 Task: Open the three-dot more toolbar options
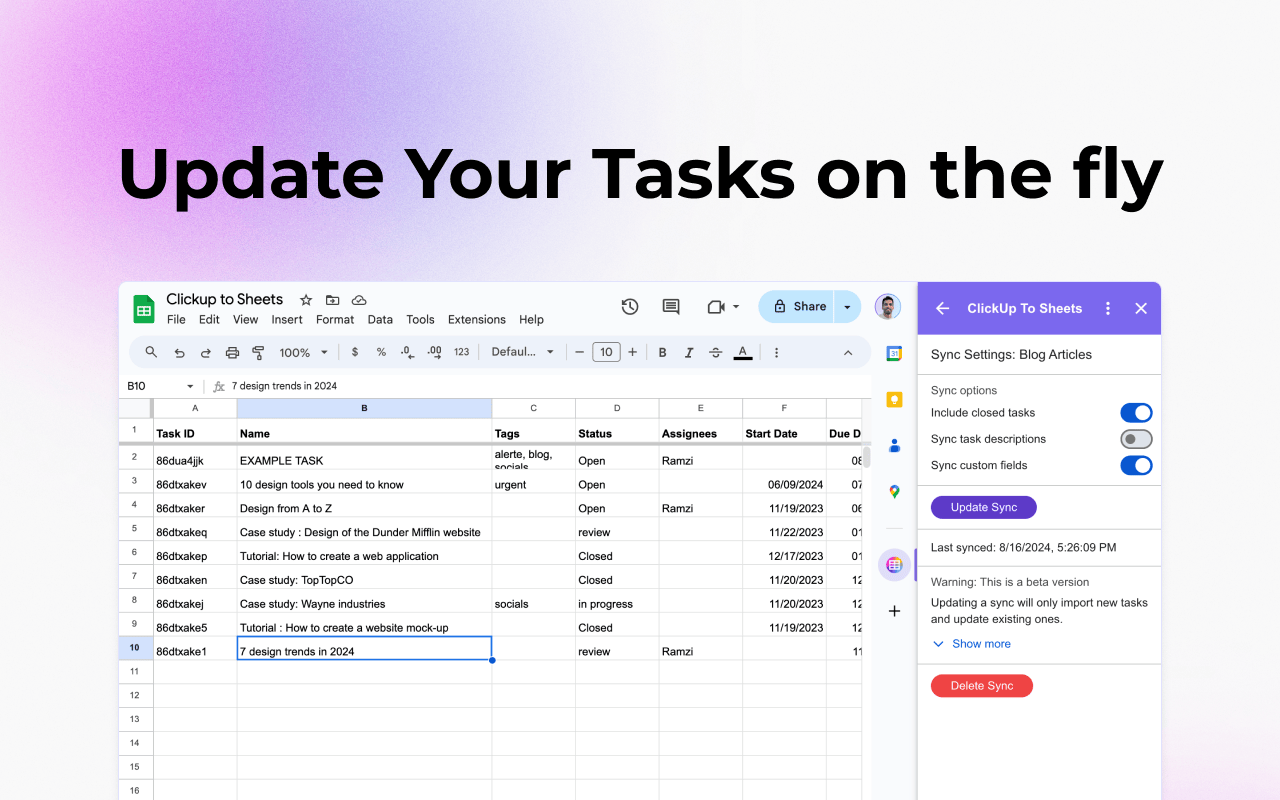tap(776, 352)
